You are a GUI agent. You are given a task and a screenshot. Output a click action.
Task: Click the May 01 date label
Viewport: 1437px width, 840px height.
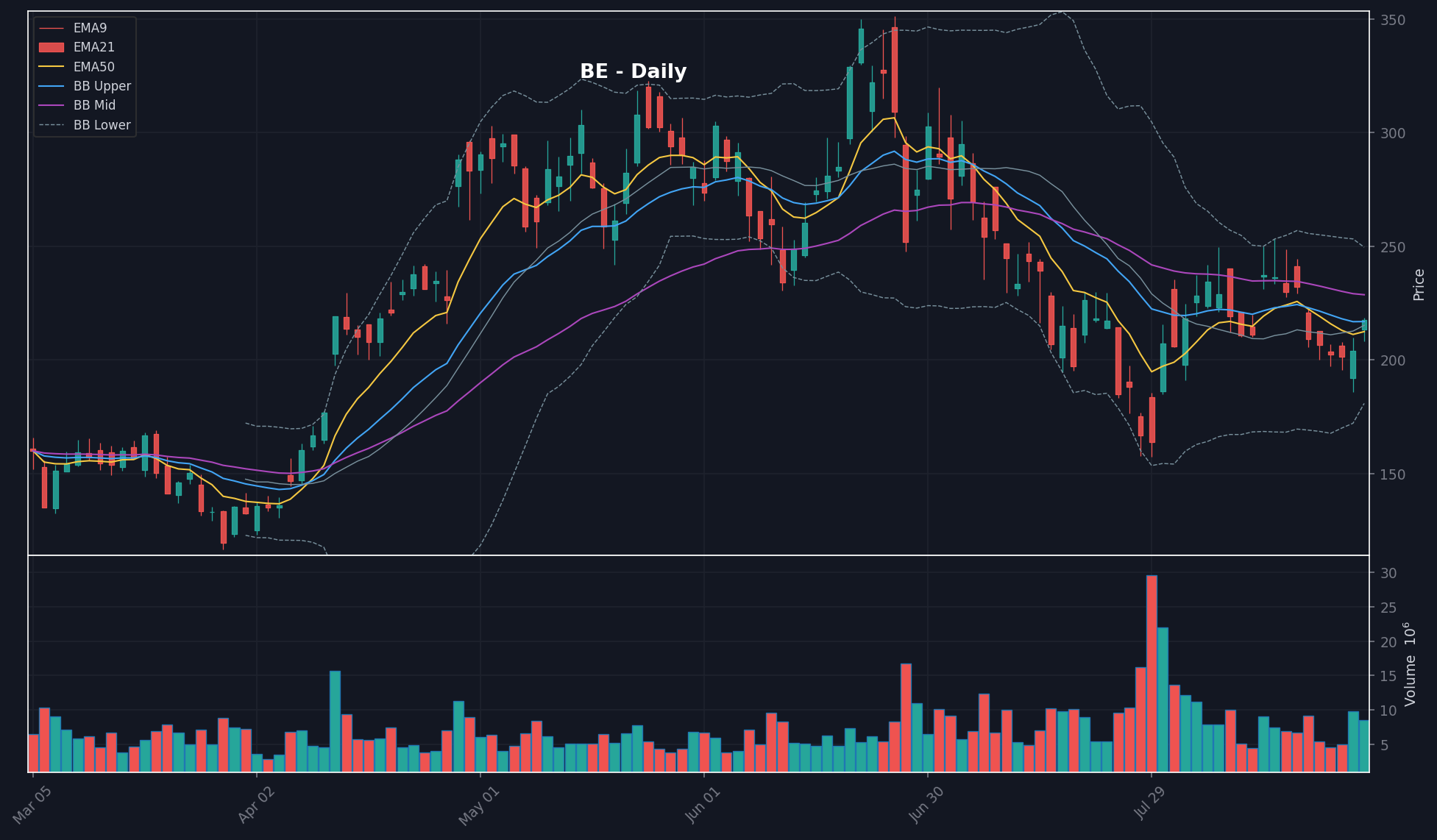pos(479,805)
